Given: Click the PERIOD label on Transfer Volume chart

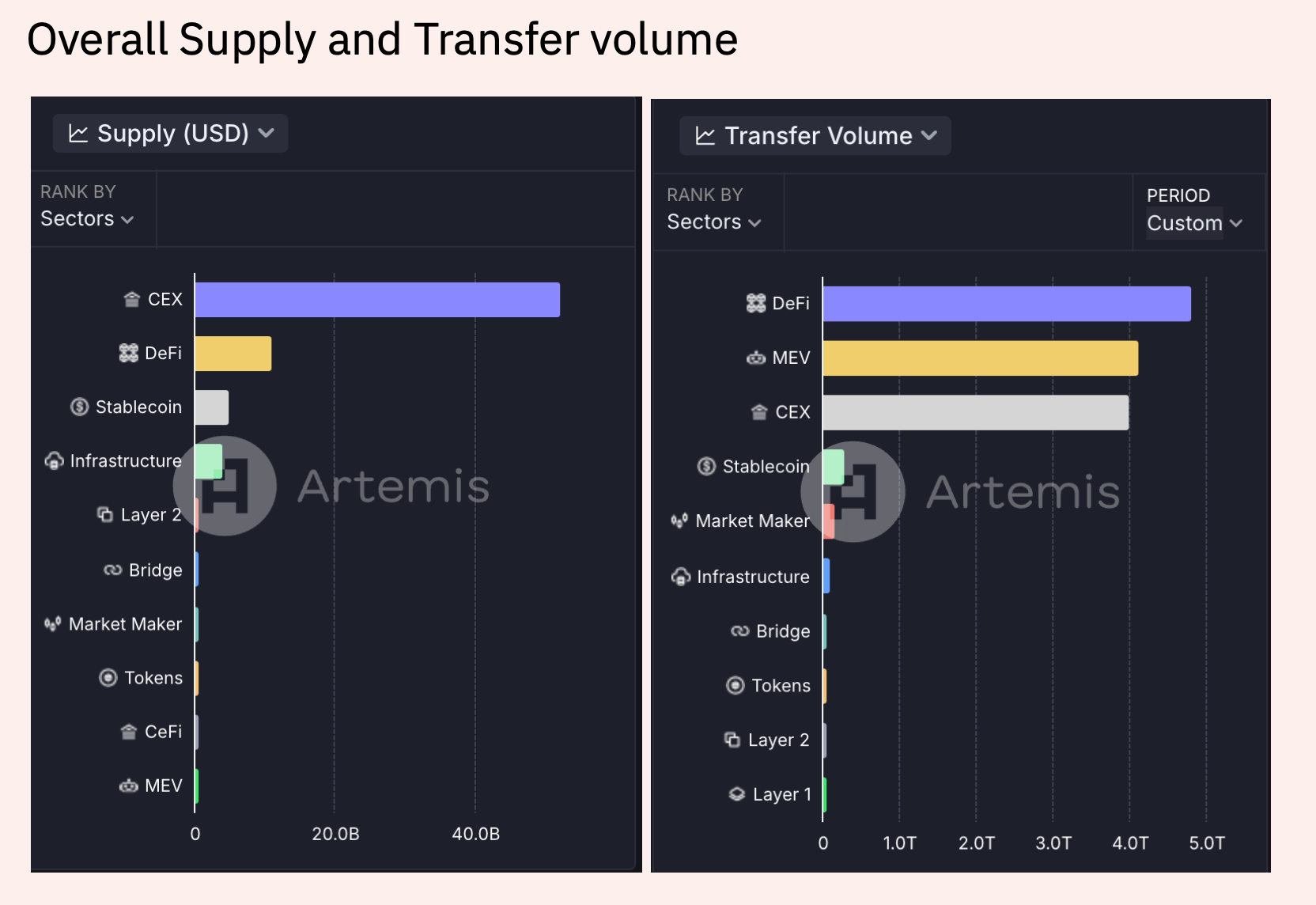Looking at the screenshot, I should (x=1178, y=195).
